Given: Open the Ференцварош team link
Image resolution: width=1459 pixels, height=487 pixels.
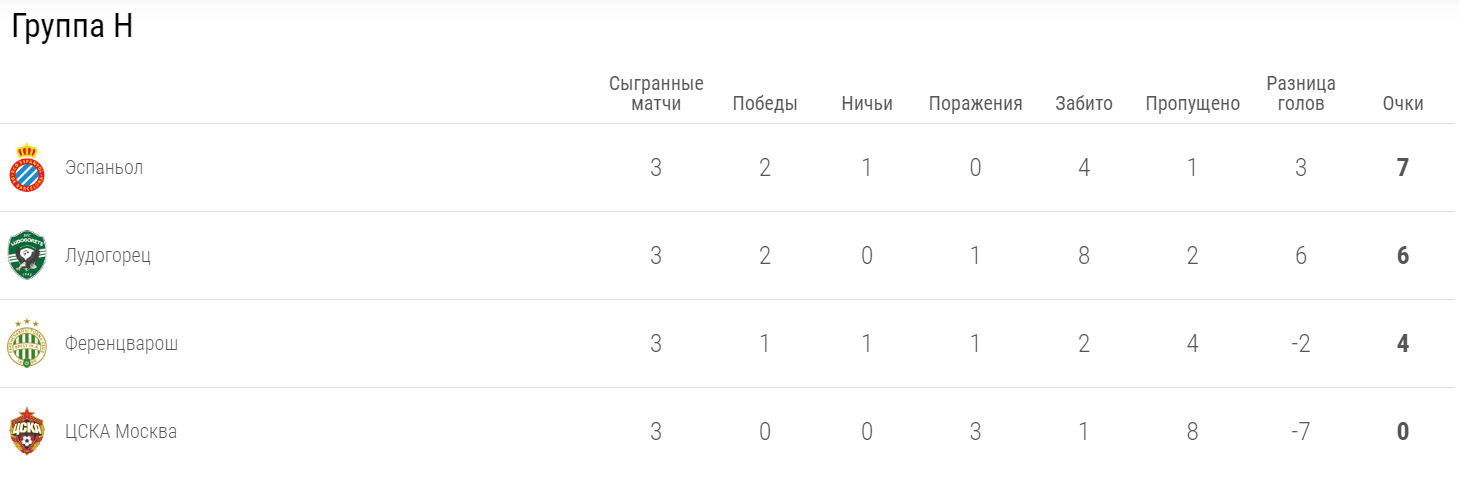Looking at the screenshot, I should pyautogui.click(x=121, y=343).
